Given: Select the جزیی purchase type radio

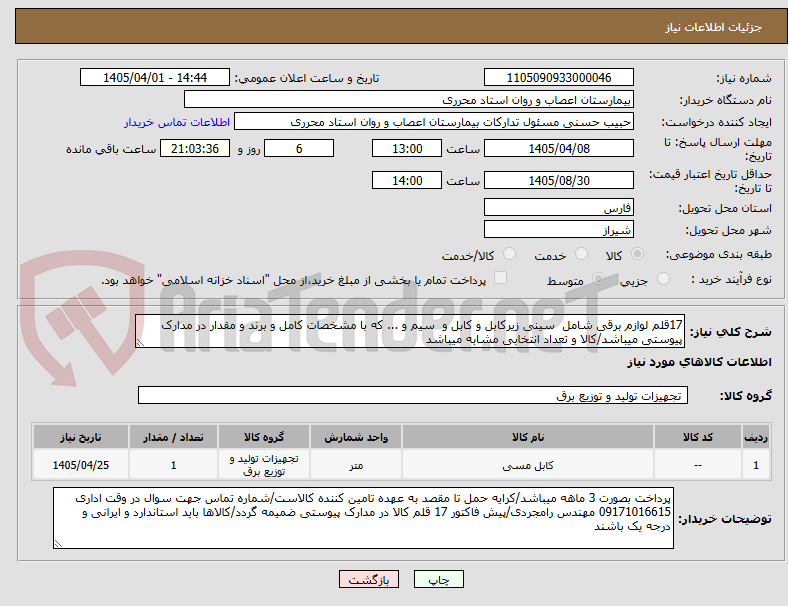Looking at the screenshot, I should click(x=663, y=279).
